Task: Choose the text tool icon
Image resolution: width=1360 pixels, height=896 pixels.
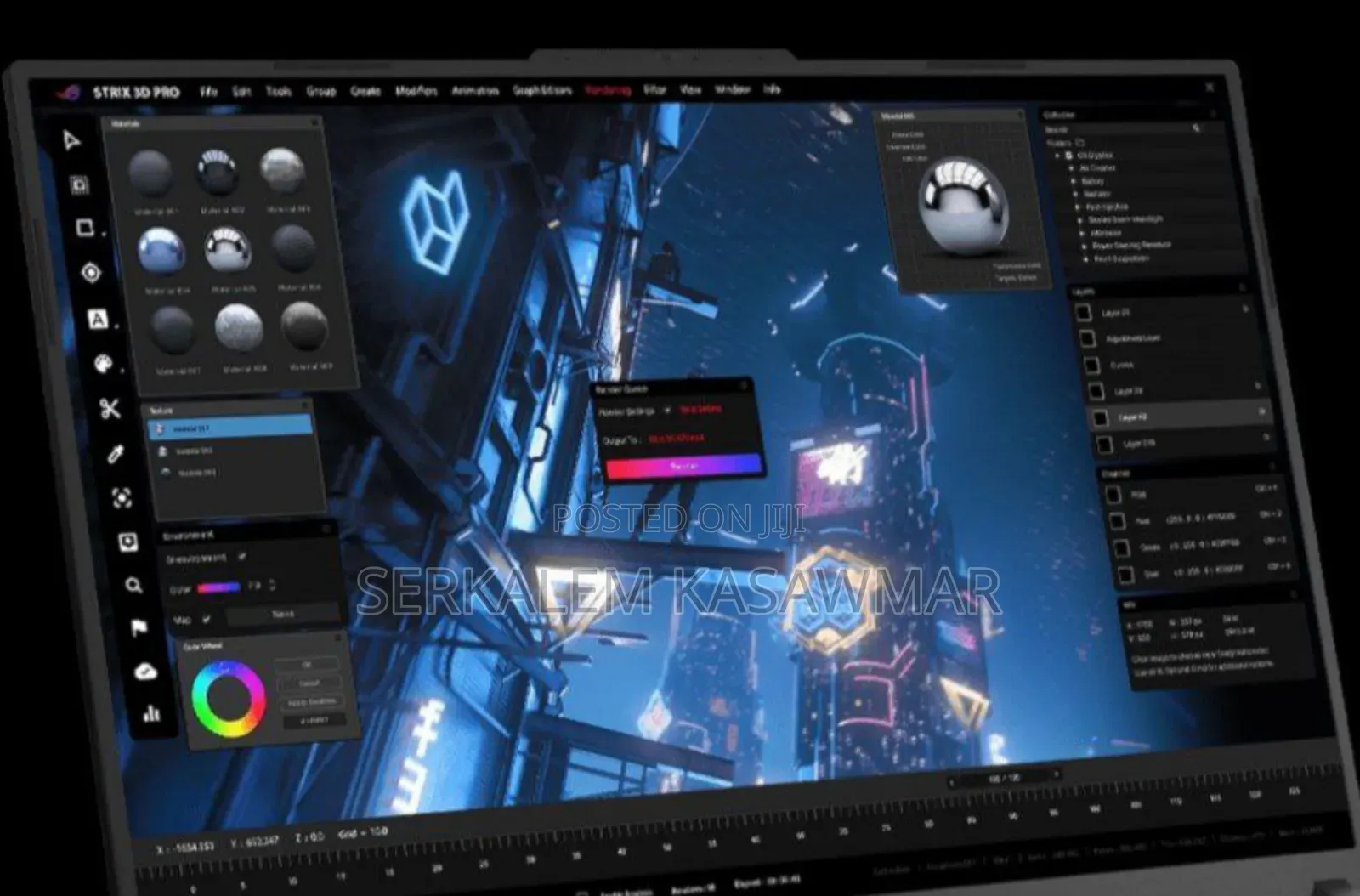Action: [98, 320]
